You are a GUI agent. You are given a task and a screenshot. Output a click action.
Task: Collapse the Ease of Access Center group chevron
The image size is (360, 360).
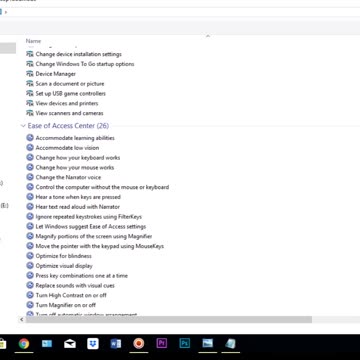click(x=23, y=126)
